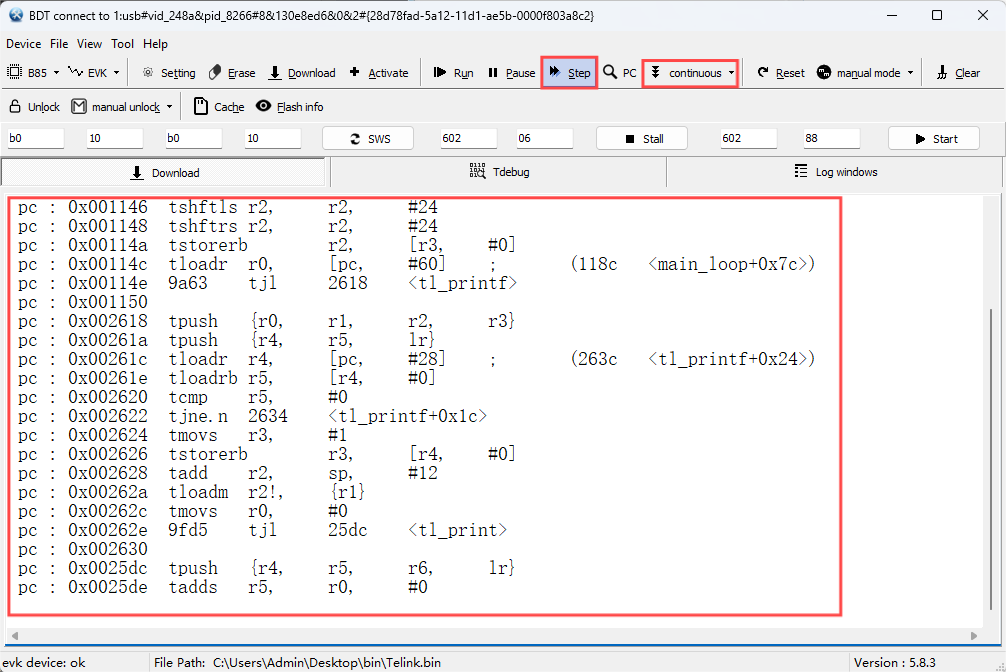
Task: Open Setting from the toolbar
Action: coord(169,73)
